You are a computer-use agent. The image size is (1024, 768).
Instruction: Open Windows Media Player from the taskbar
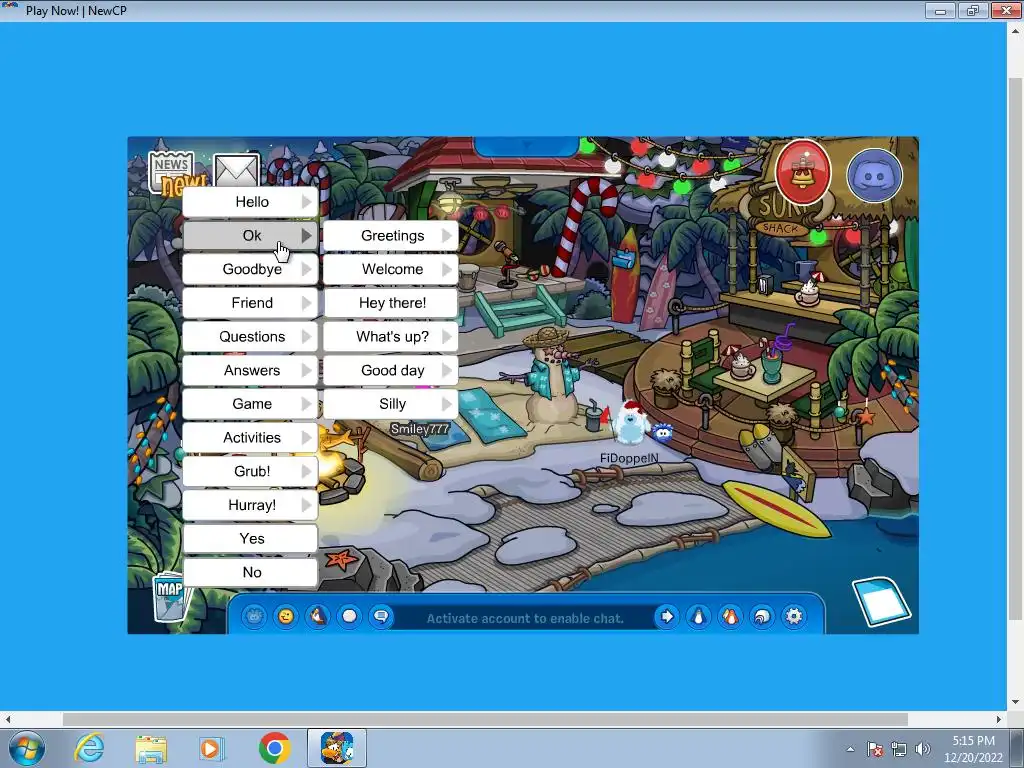point(212,748)
